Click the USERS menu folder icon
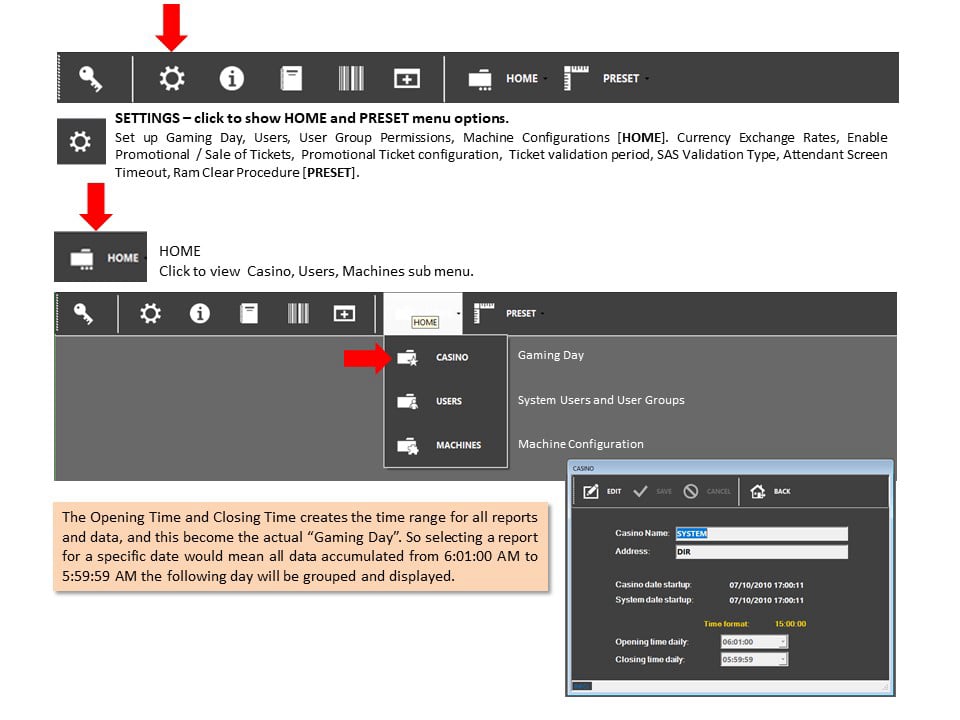 click(x=407, y=401)
